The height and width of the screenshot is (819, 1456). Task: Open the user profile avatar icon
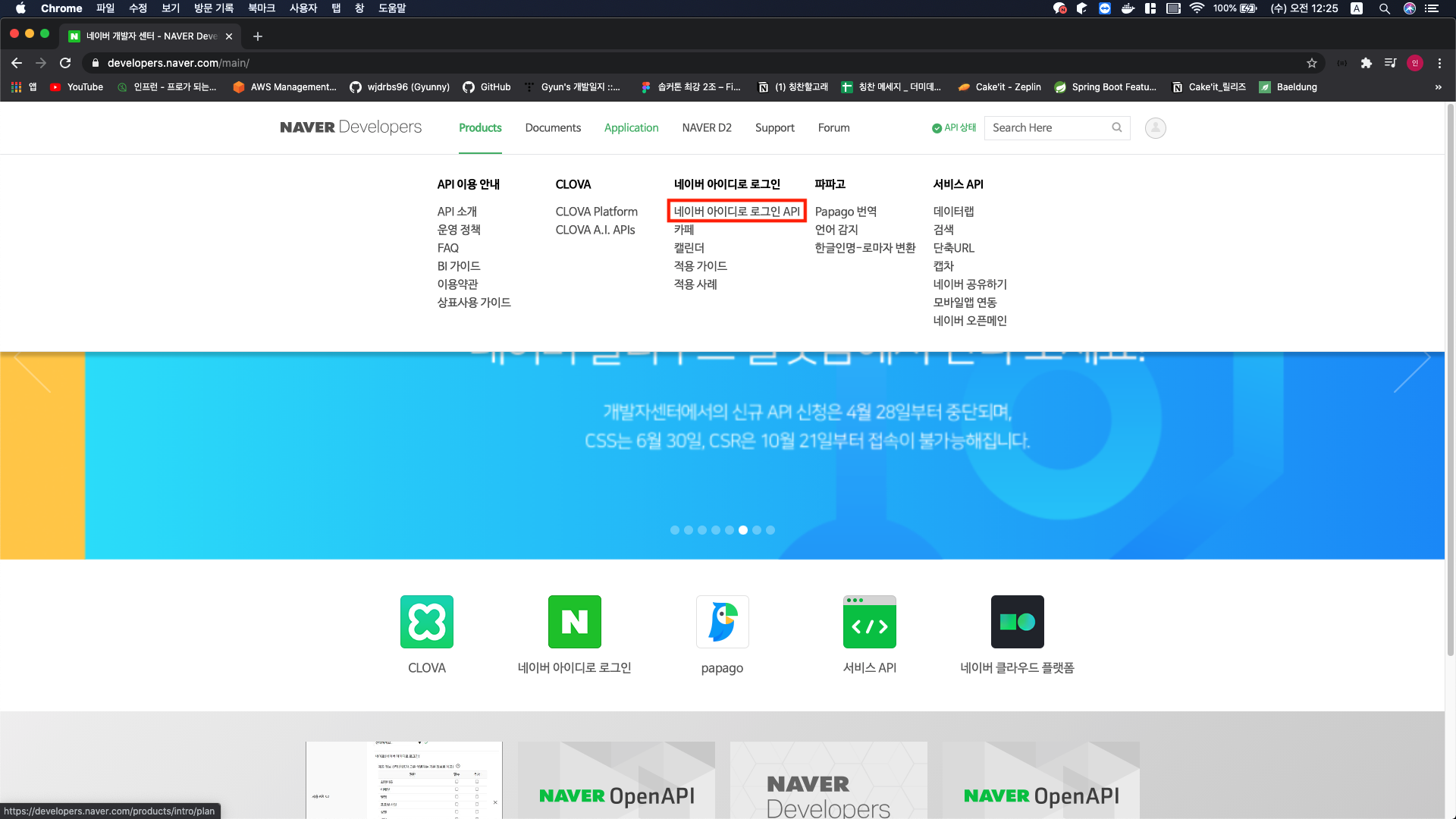pyautogui.click(x=1155, y=128)
